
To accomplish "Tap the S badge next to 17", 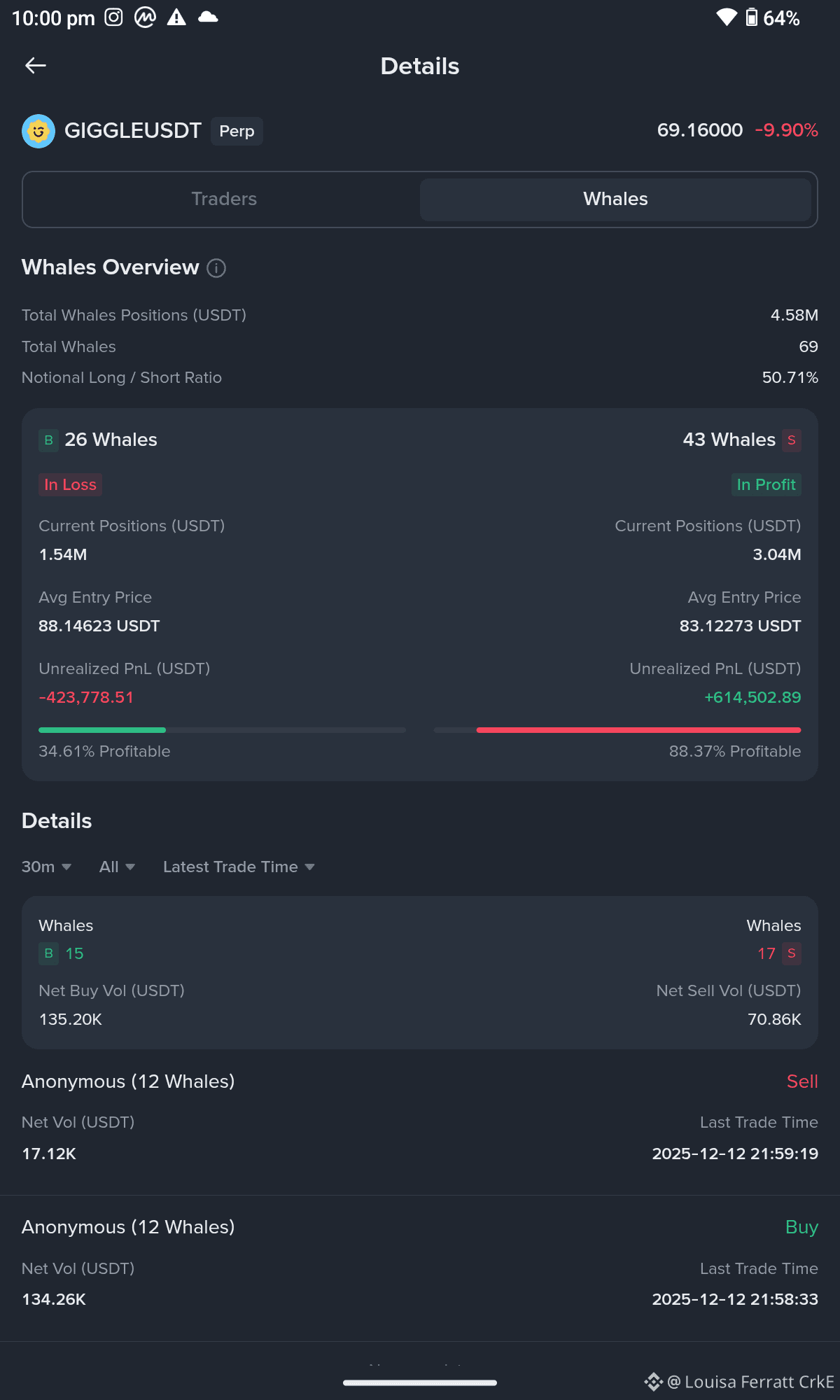I will point(792,953).
